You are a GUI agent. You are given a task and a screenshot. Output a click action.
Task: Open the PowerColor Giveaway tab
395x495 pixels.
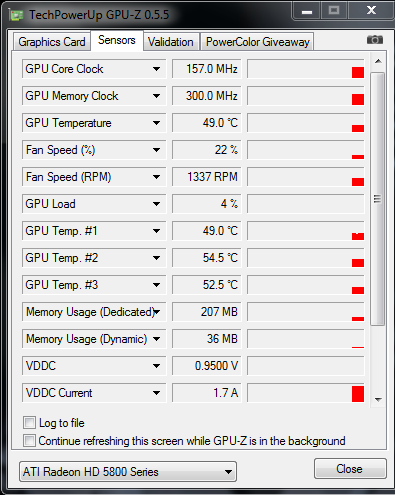click(x=257, y=42)
